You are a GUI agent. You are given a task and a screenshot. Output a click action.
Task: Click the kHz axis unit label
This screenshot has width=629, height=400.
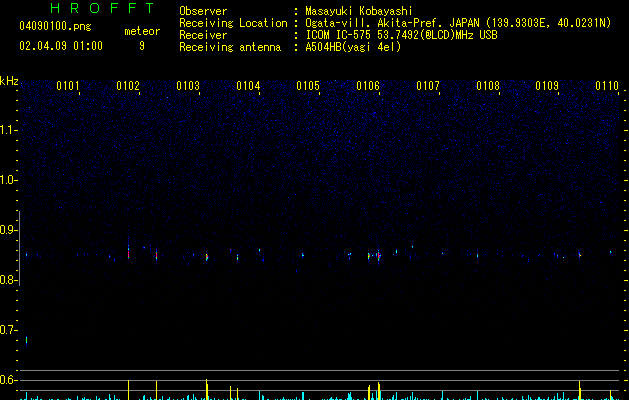point(9,81)
